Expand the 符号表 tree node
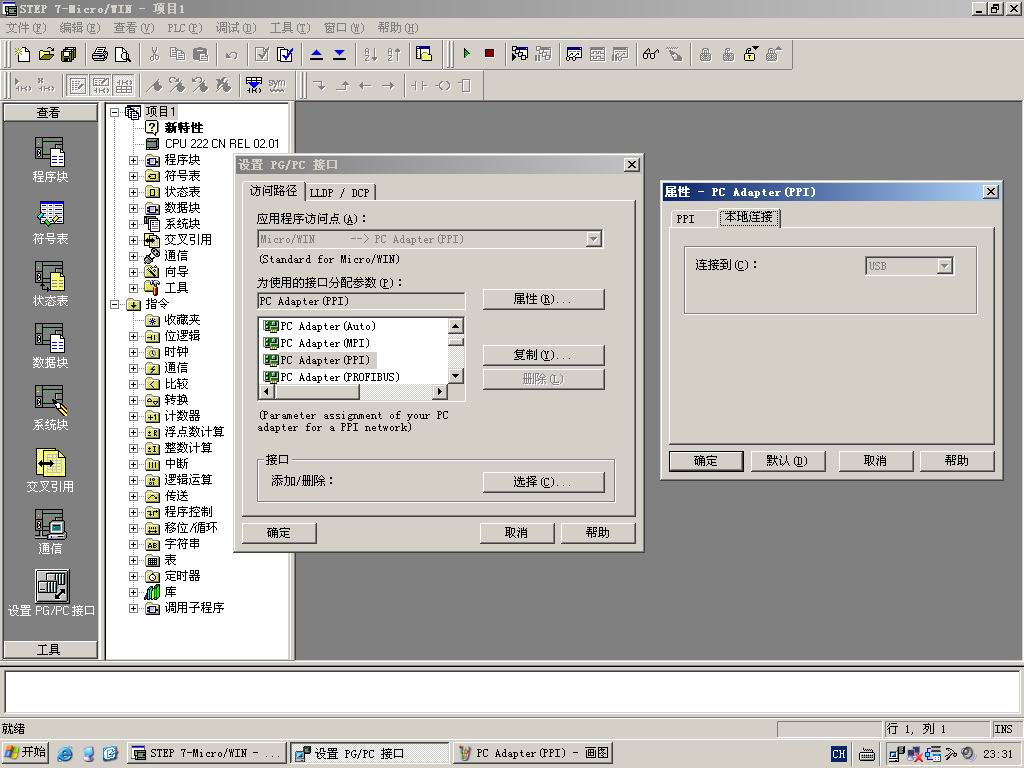The width and height of the screenshot is (1024, 768). tap(133, 176)
